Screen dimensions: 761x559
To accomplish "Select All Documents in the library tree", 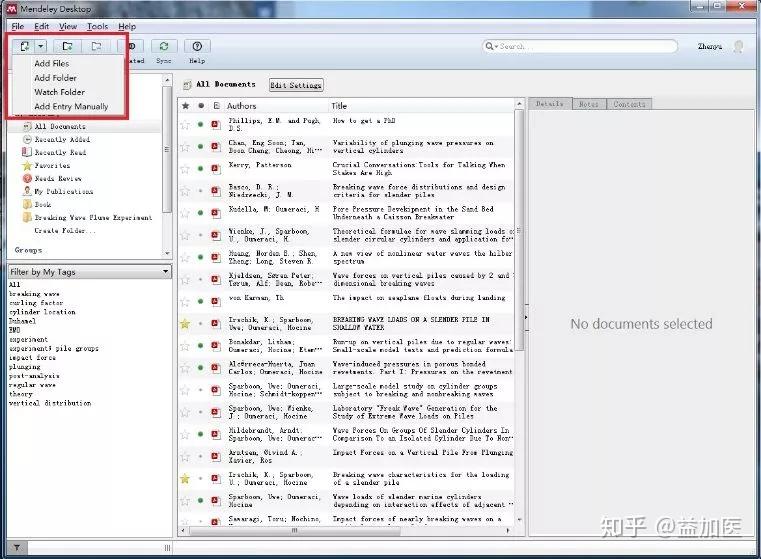I will 60,126.
